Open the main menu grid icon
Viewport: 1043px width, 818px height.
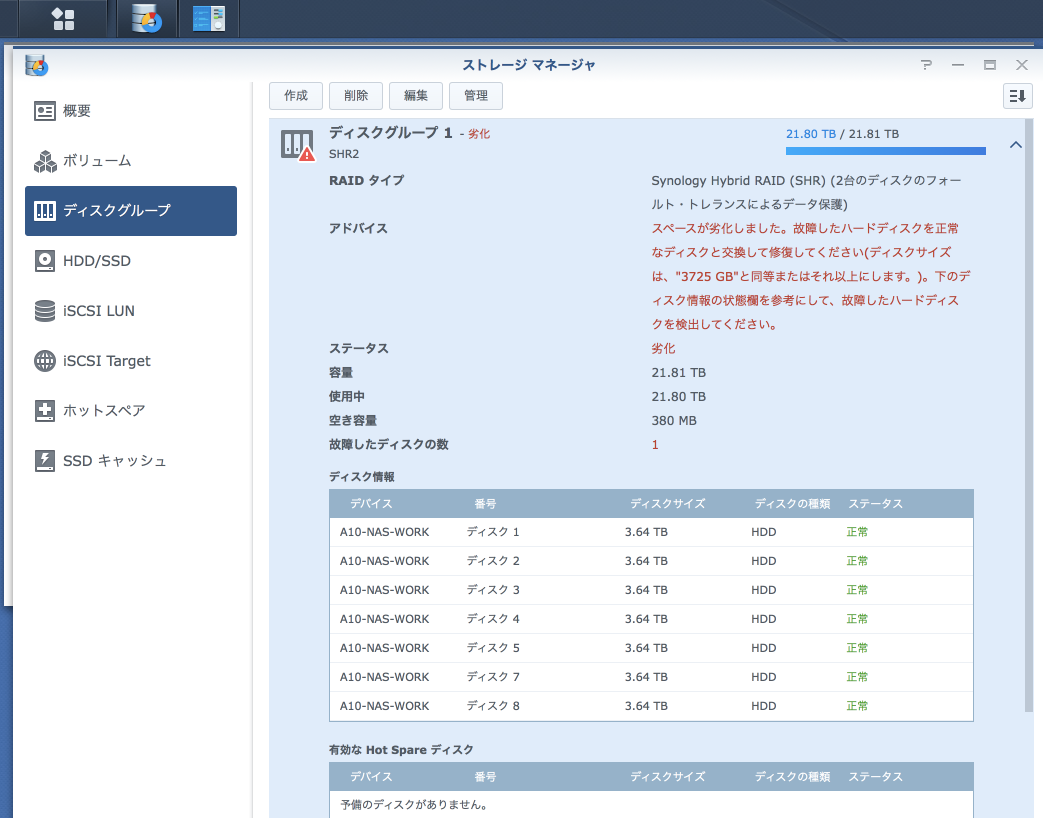pos(63,19)
